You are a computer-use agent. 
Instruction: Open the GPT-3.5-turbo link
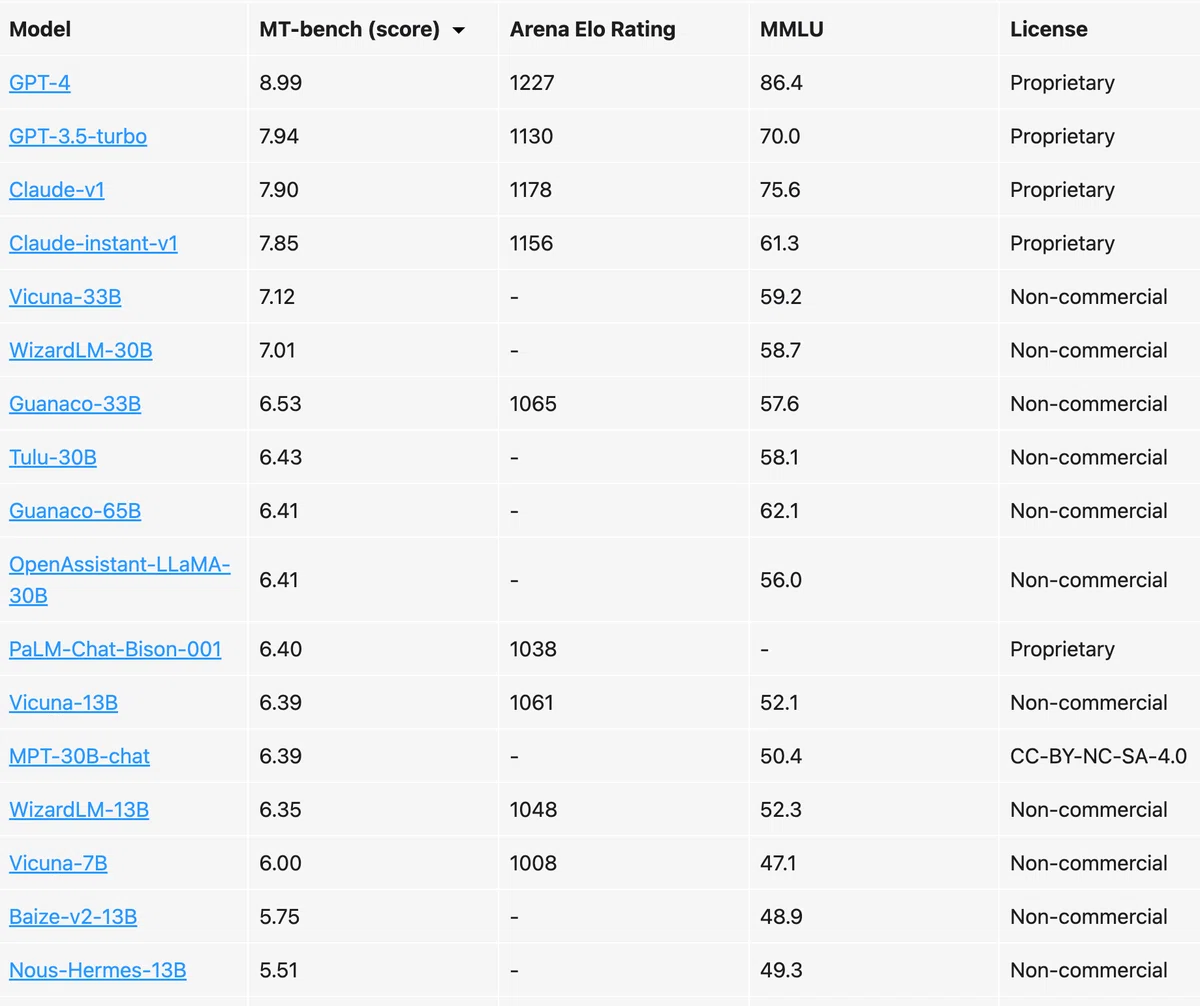pyautogui.click(x=78, y=136)
